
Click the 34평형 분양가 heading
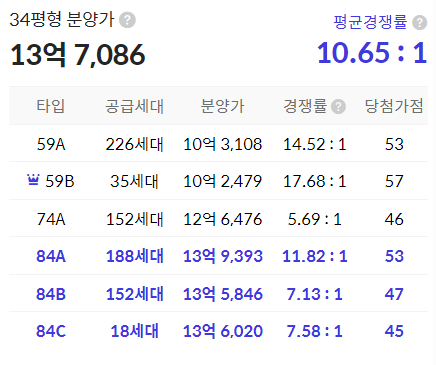(x=62, y=20)
